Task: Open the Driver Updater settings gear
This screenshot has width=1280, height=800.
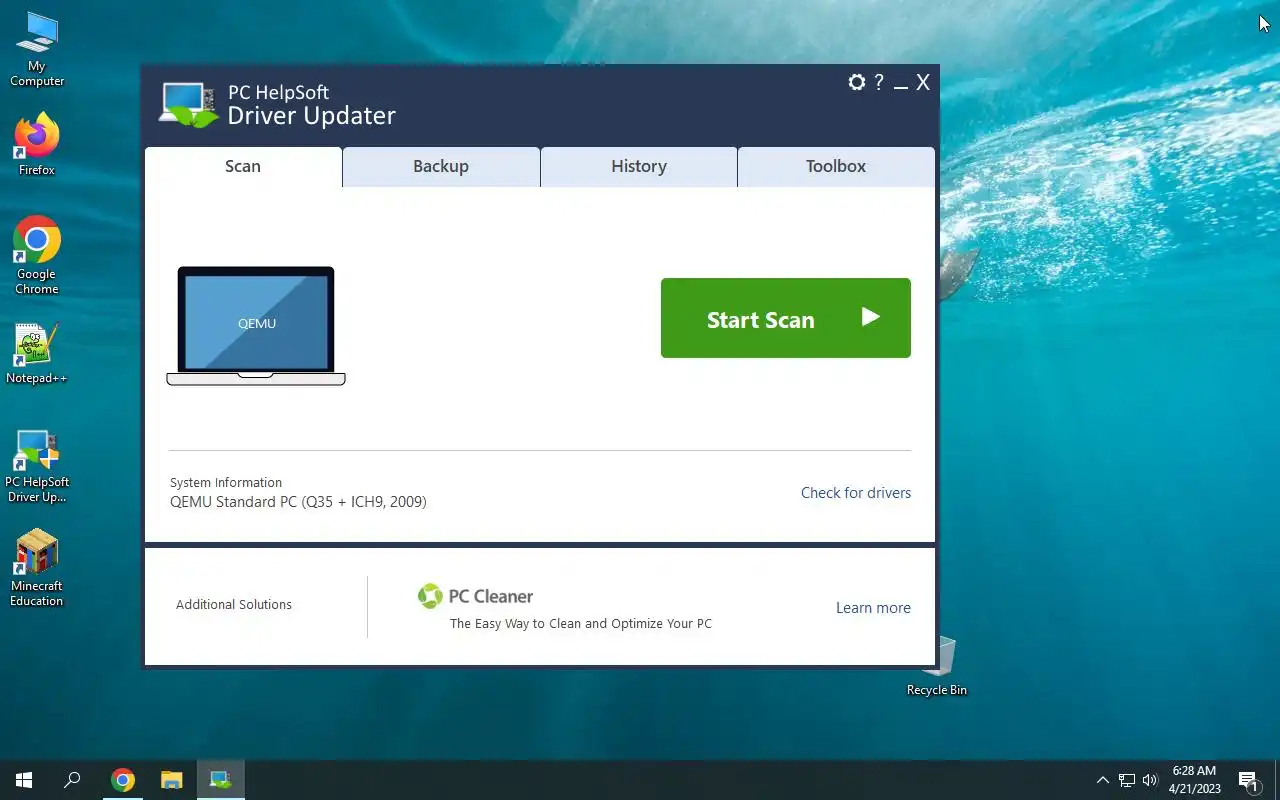Action: pos(856,82)
